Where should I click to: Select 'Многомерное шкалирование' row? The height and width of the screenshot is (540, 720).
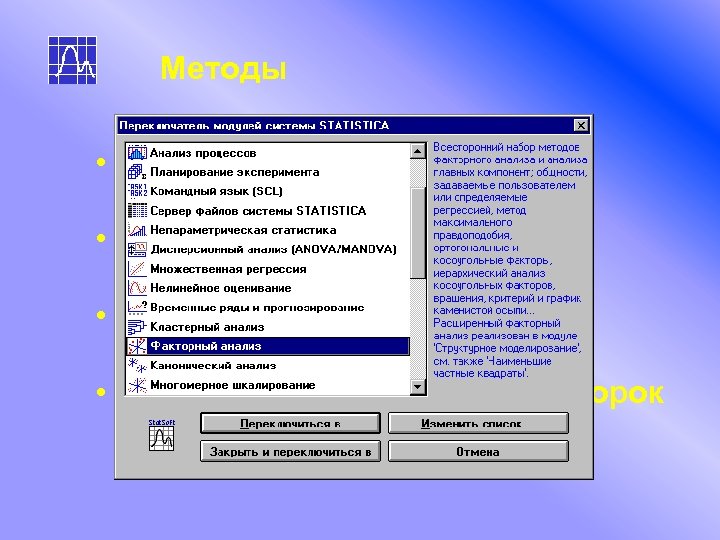(268, 385)
